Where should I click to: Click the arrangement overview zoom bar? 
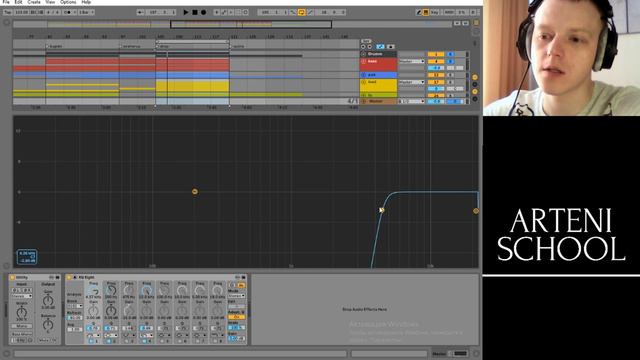click(251, 24)
